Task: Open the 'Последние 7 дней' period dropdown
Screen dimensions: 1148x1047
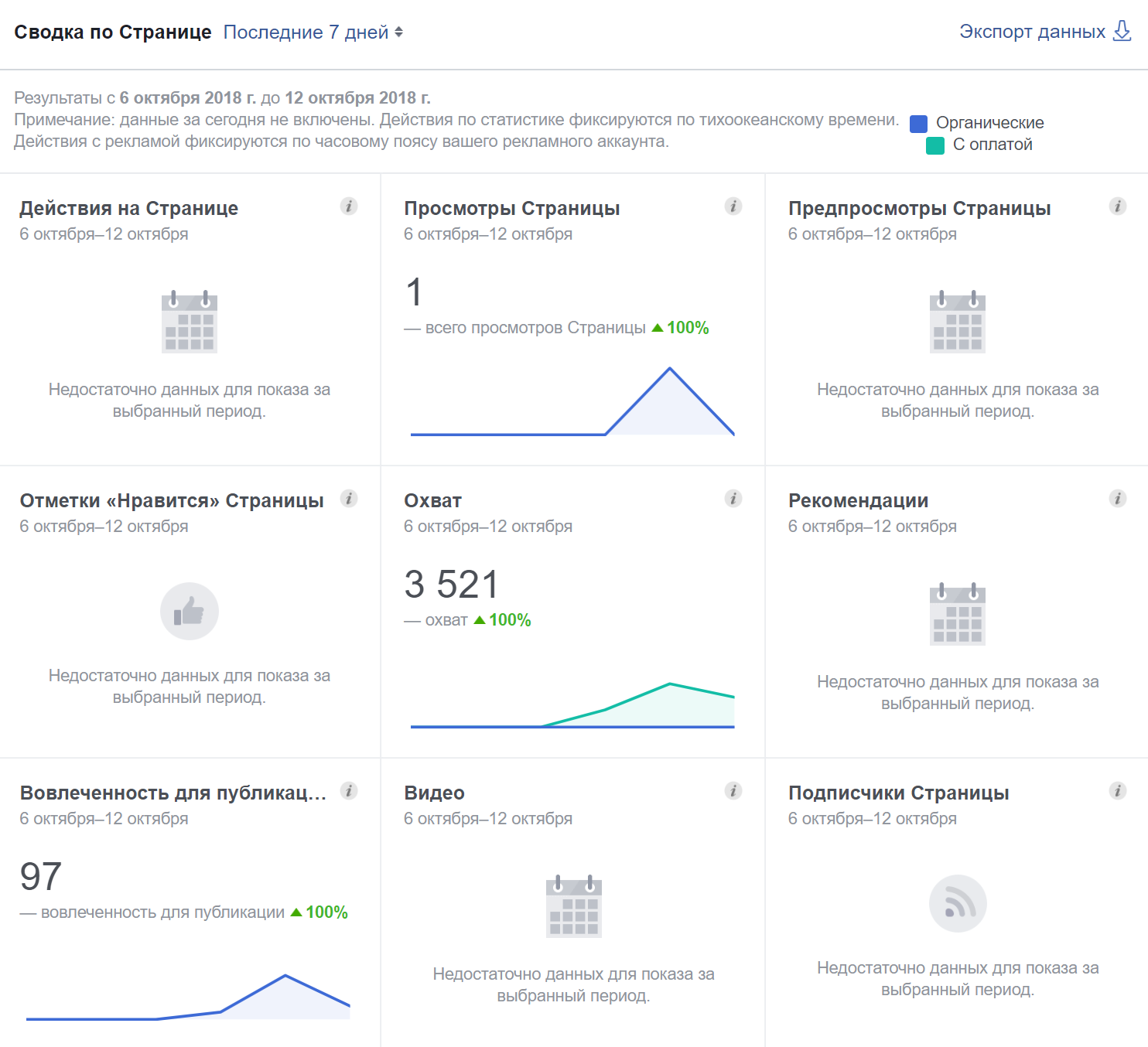Action: click(313, 32)
